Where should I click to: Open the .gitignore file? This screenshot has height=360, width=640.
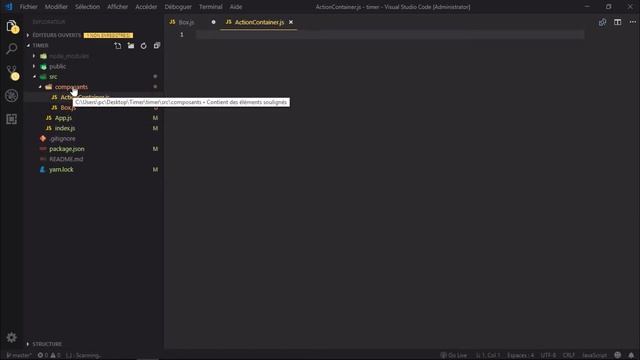point(62,139)
